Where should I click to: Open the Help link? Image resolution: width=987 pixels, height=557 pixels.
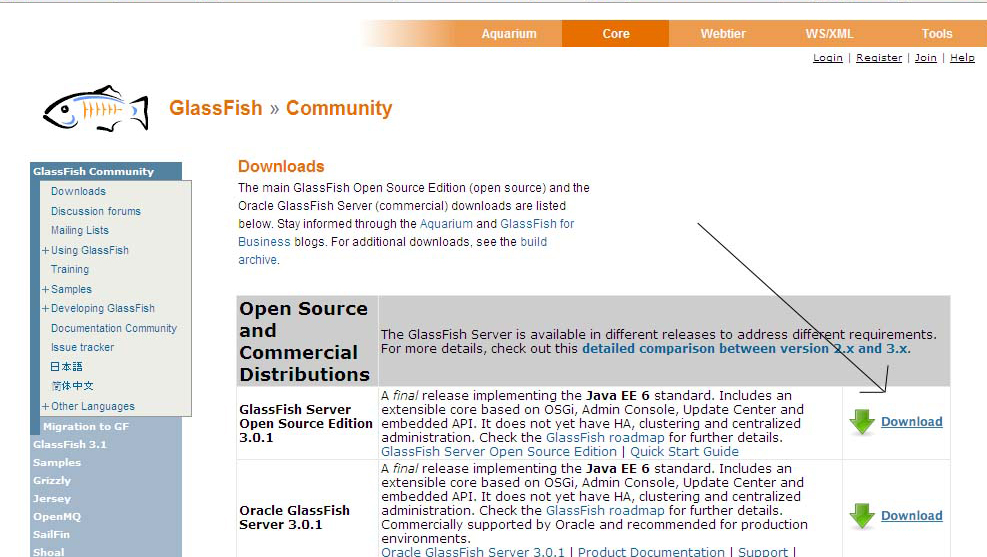[962, 58]
